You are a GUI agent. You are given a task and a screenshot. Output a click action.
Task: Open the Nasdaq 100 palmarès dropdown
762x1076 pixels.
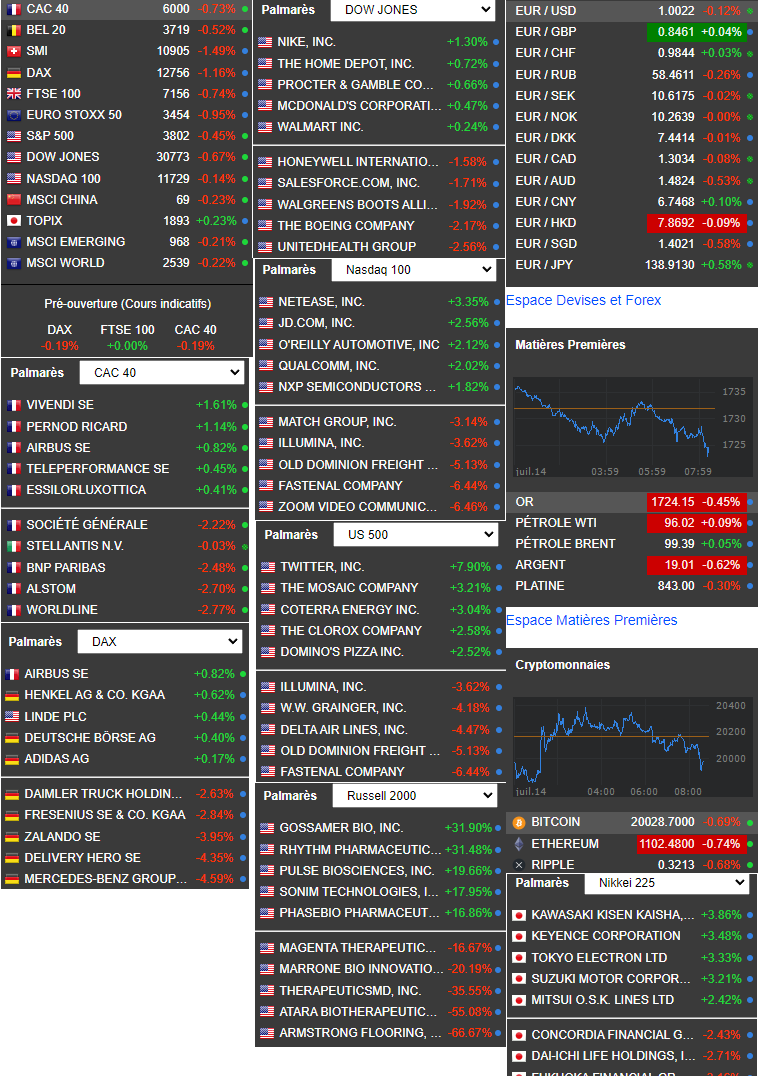(413, 270)
